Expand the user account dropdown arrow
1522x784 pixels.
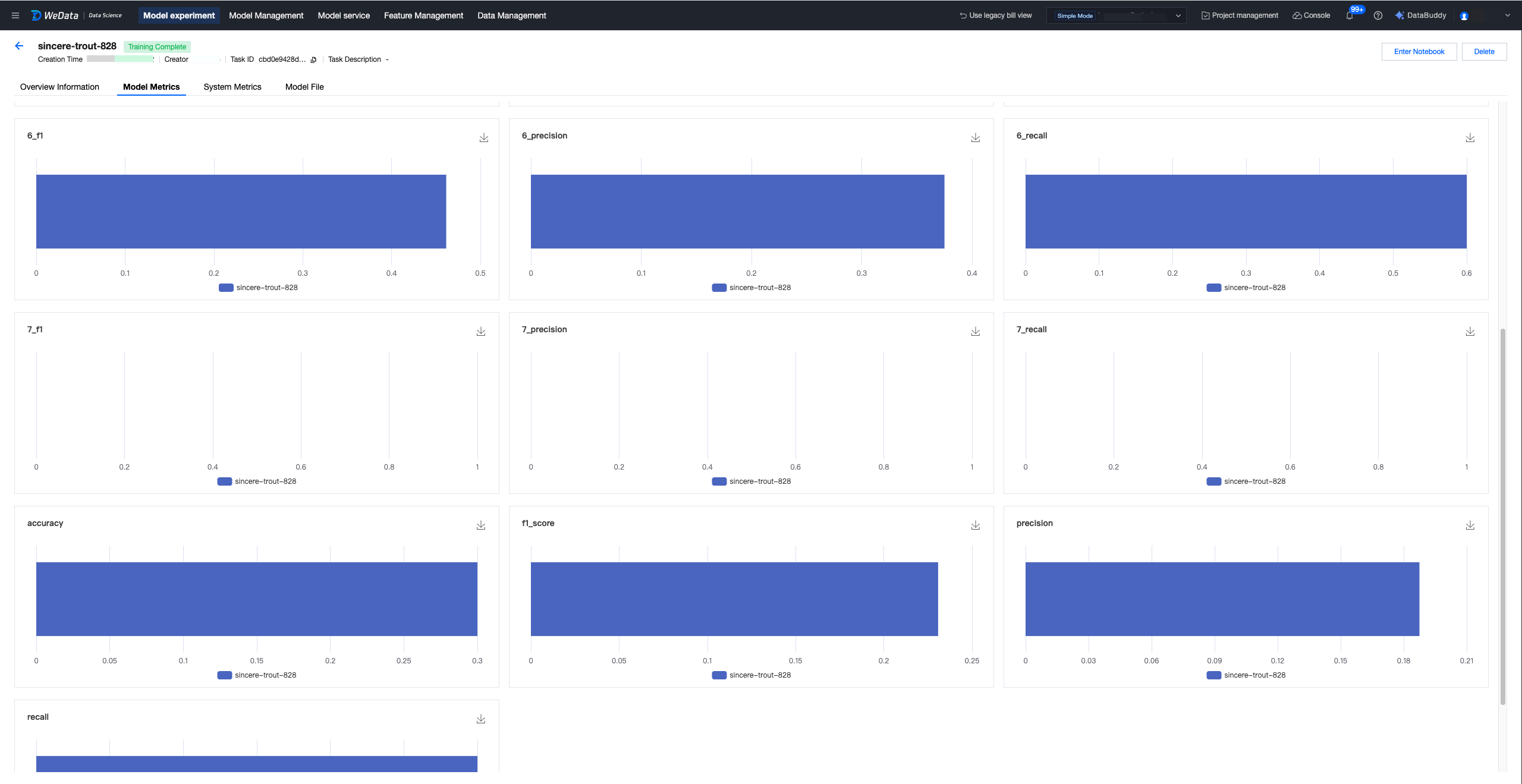point(1507,15)
